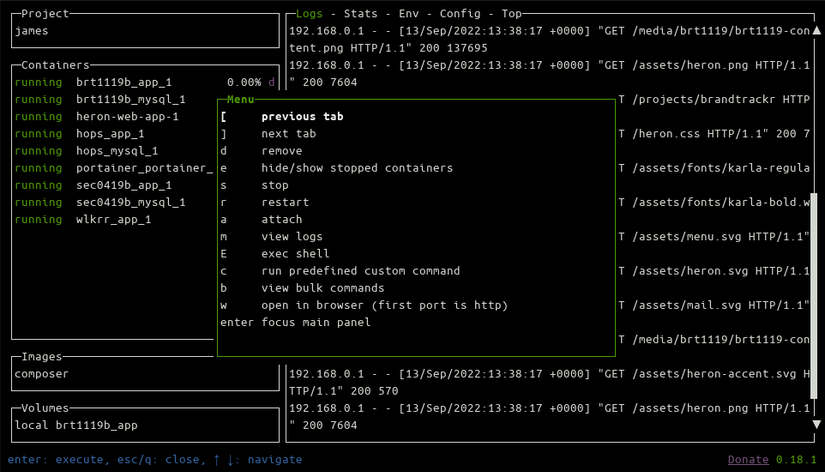Click the 'esc/q: close' status hint
Image resolution: width=825 pixels, height=472 pixels.
click(158, 459)
